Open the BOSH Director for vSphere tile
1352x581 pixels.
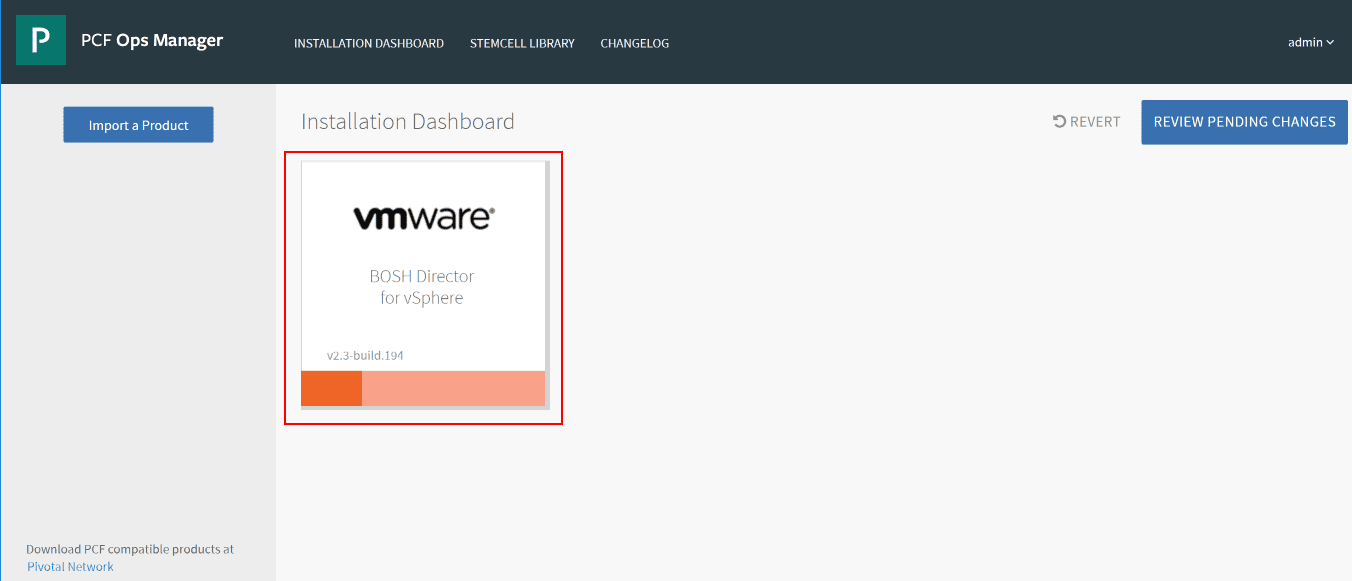tap(424, 284)
